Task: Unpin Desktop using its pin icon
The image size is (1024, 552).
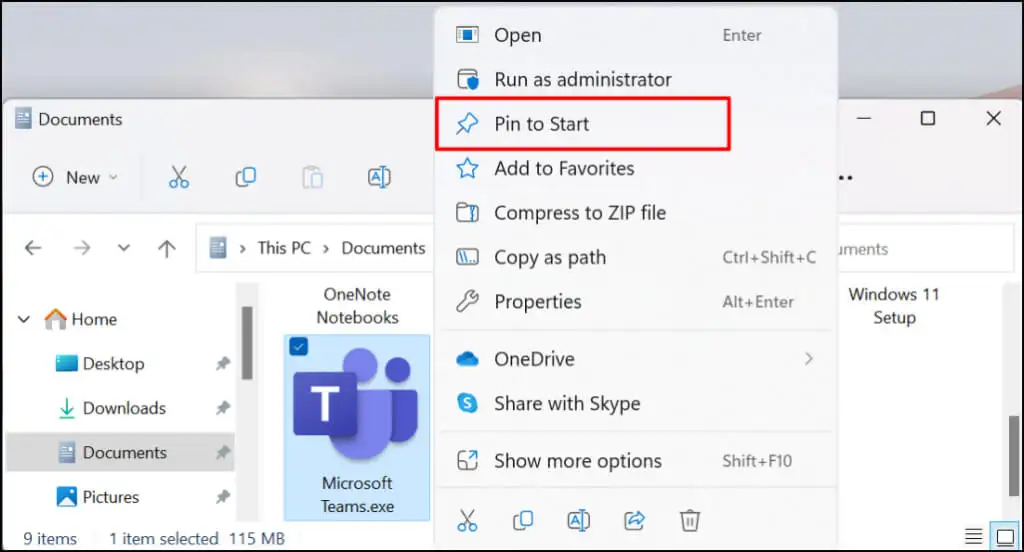Action: [223, 364]
